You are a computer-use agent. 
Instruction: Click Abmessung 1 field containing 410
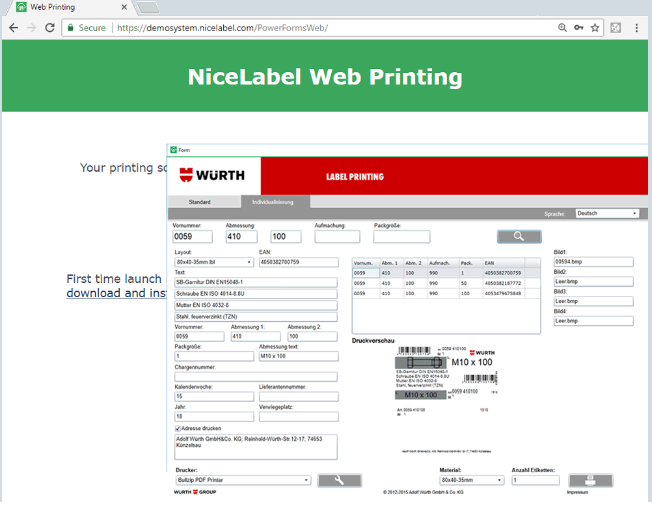coord(255,336)
